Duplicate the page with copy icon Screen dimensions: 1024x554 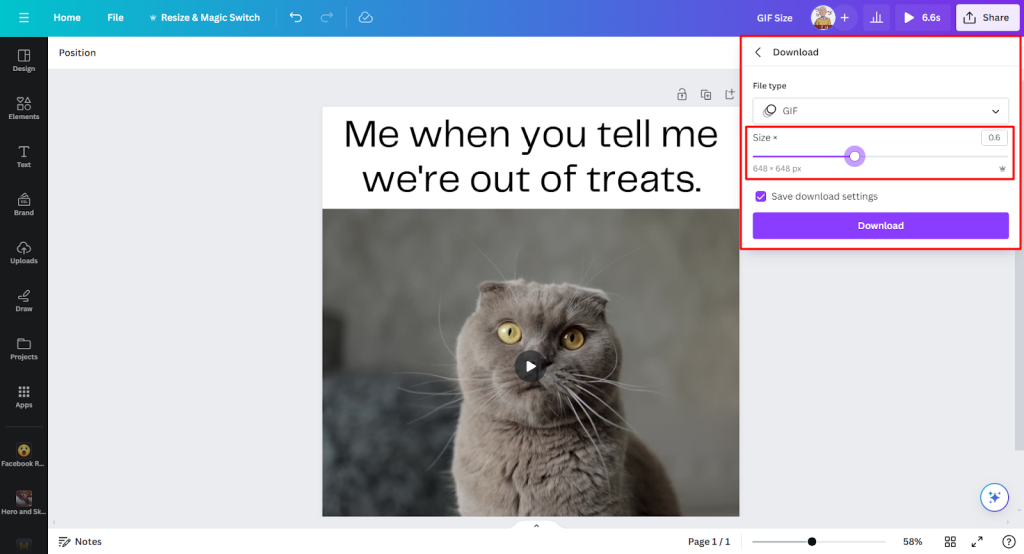[706, 95]
